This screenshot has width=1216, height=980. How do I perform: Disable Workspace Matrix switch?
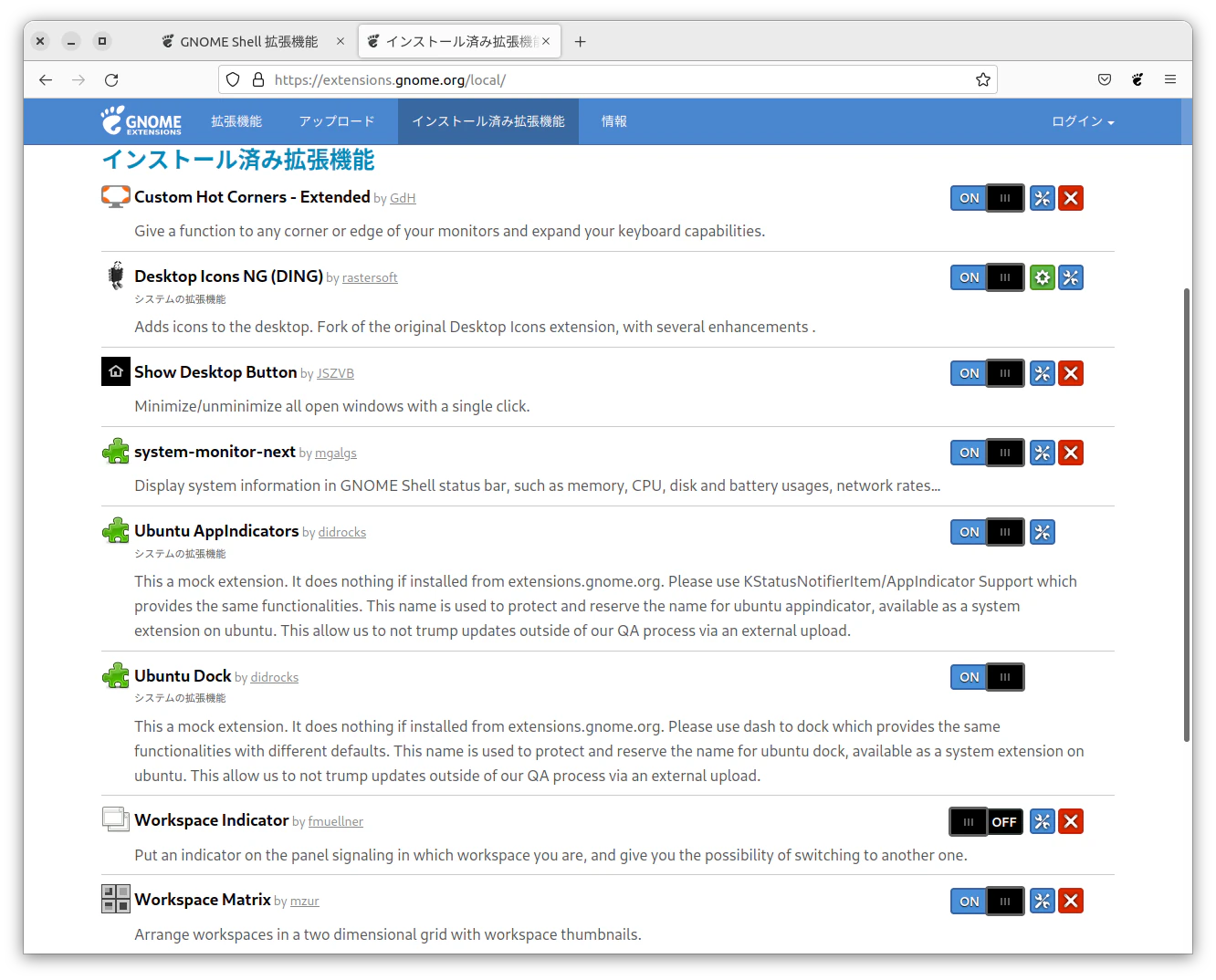pyautogui.click(x=988, y=901)
